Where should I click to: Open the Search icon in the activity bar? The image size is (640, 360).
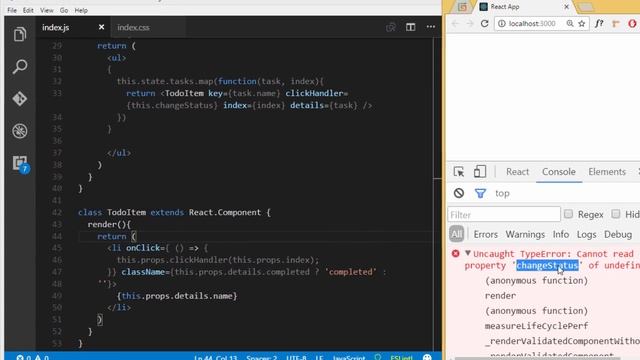point(20,67)
